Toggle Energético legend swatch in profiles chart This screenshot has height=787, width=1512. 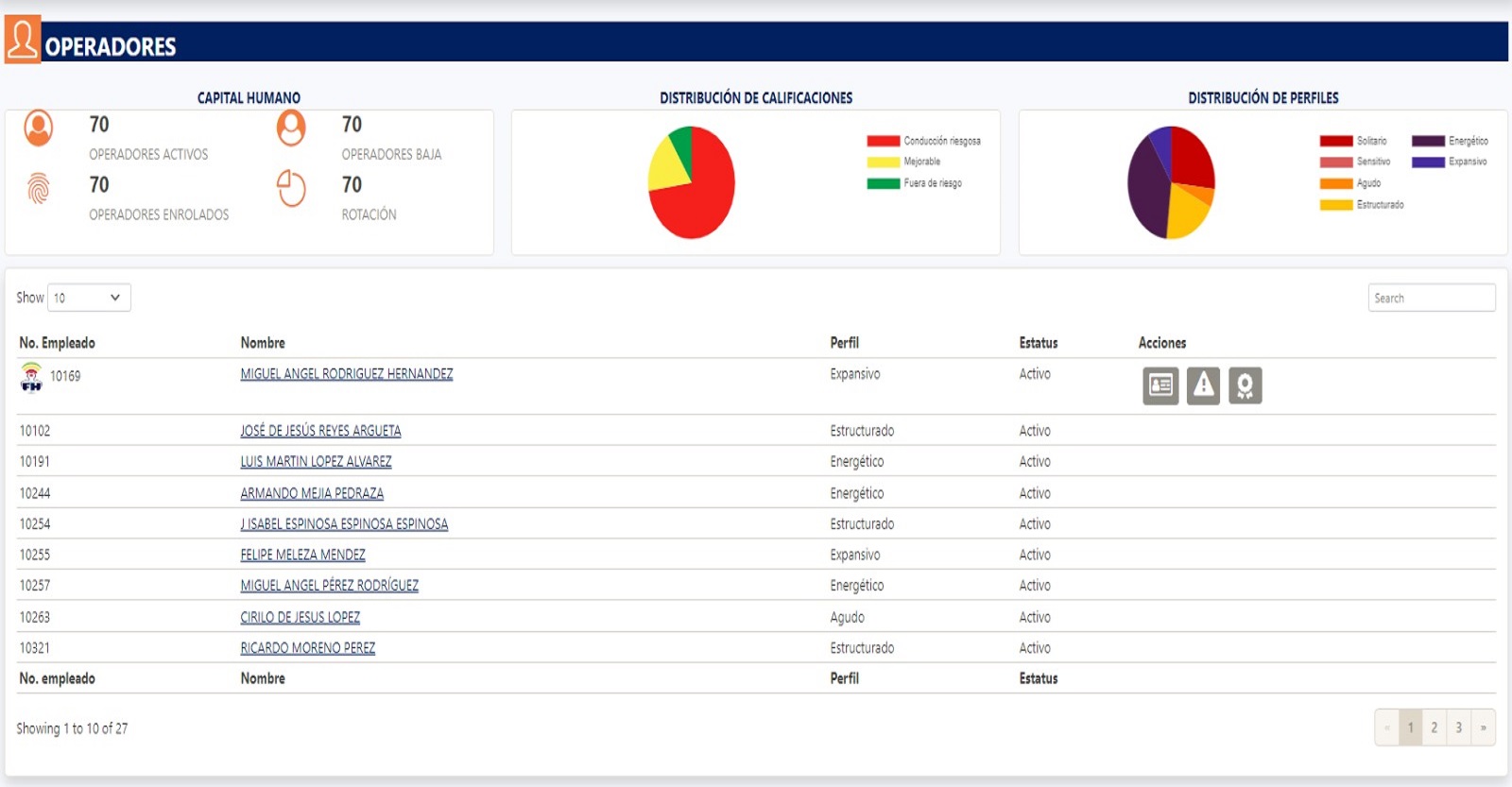click(x=1428, y=141)
